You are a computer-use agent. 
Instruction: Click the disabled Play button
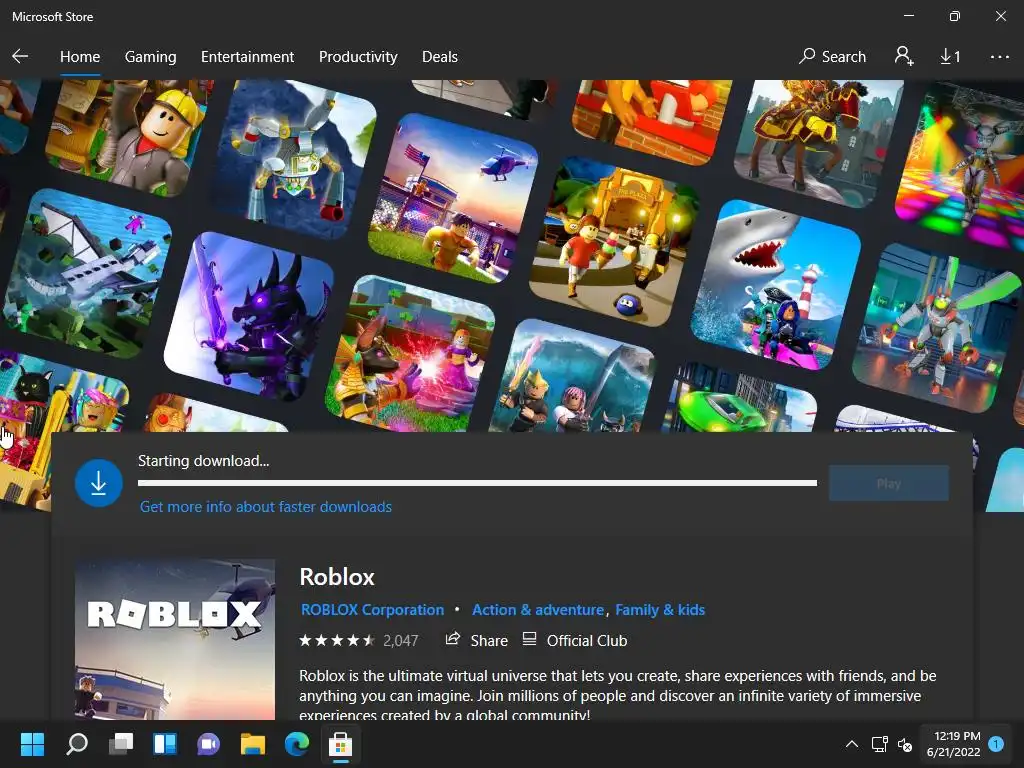click(888, 483)
